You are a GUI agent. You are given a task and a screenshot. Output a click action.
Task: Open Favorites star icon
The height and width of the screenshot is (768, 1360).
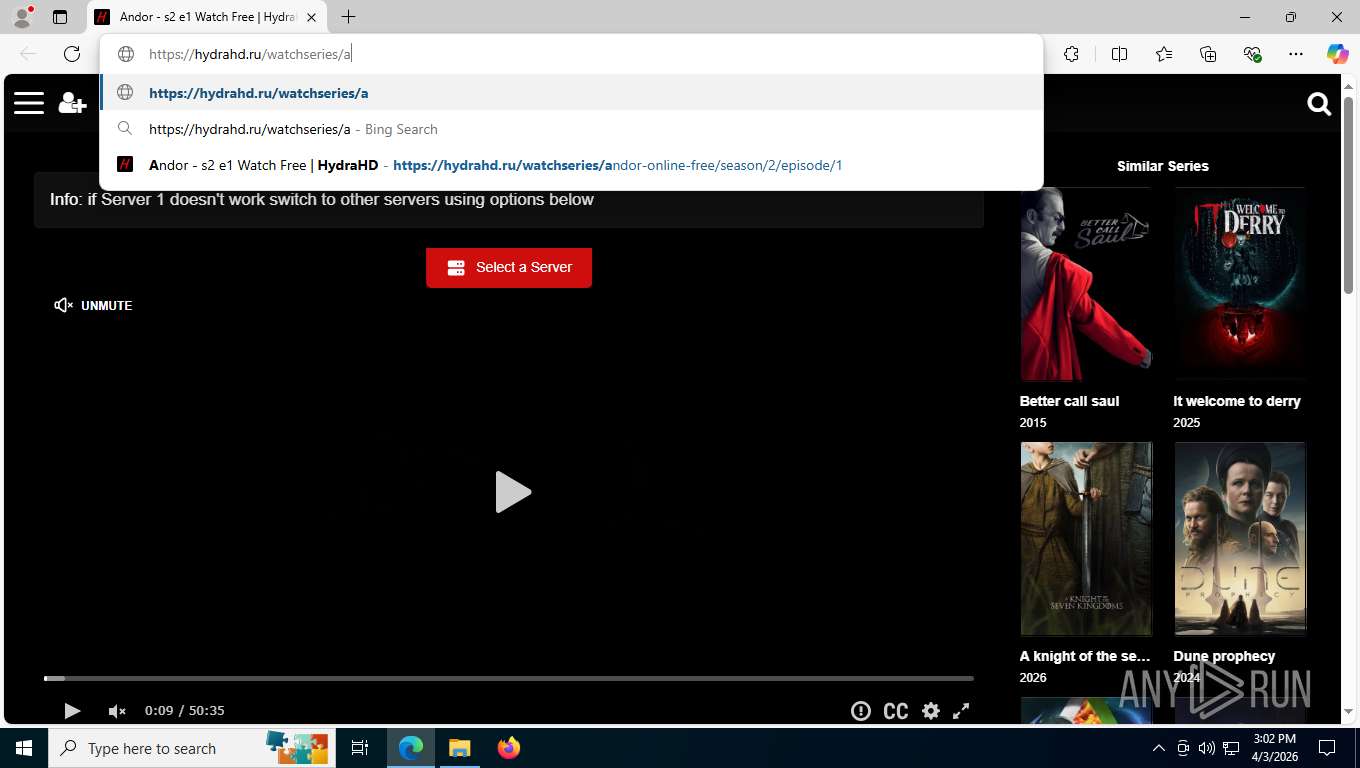click(x=1164, y=54)
